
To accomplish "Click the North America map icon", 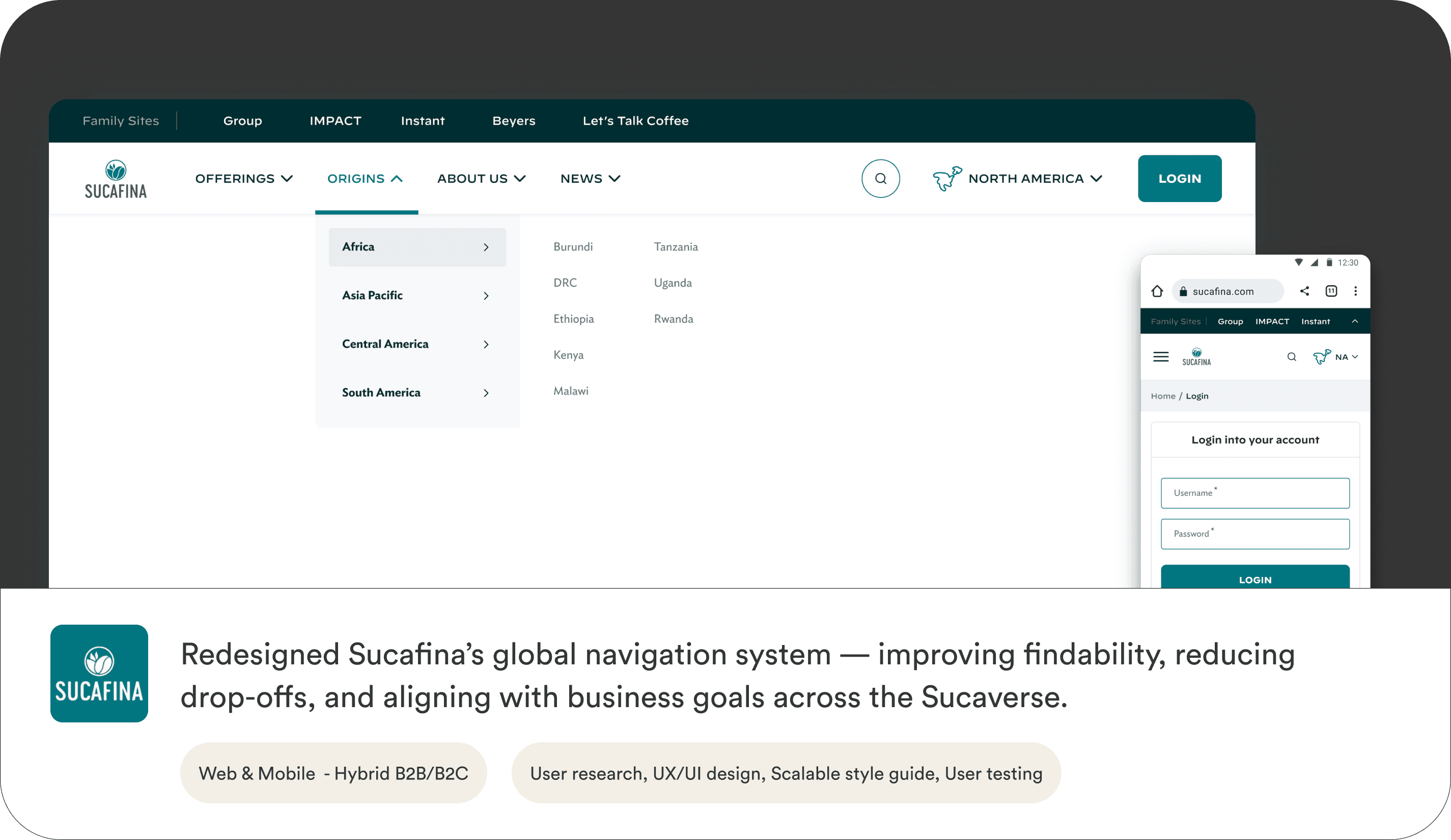I will click(947, 179).
